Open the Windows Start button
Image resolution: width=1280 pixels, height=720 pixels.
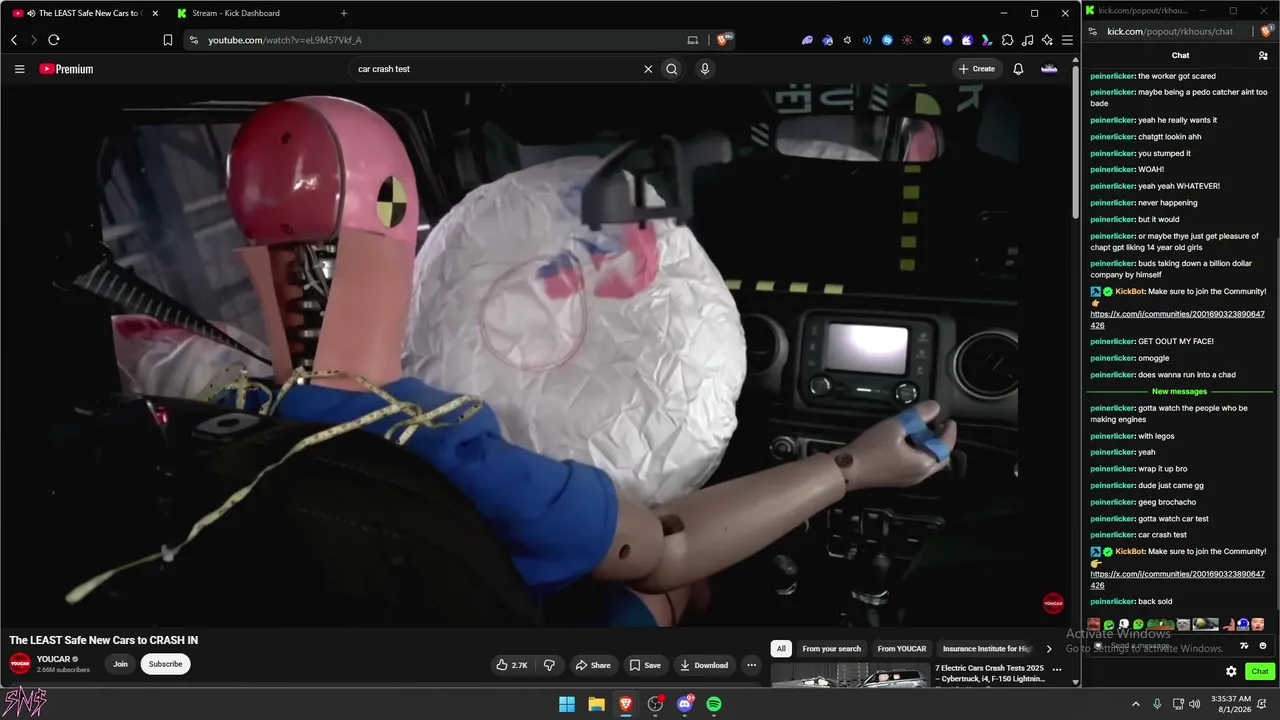pyautogui.click(x=567, y=704)
